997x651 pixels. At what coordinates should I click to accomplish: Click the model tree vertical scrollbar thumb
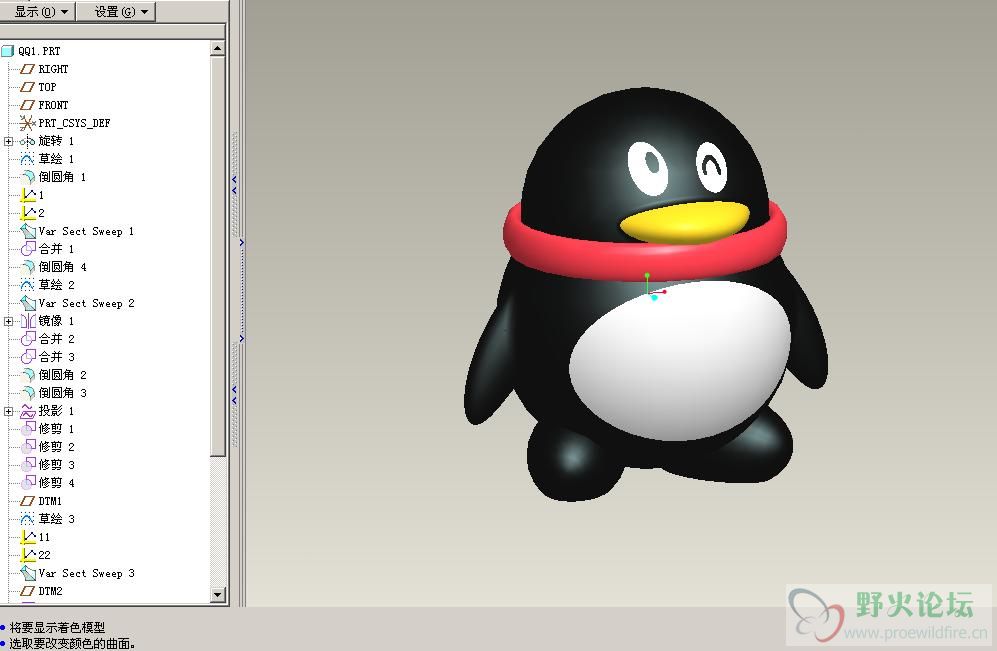[217, 256]
